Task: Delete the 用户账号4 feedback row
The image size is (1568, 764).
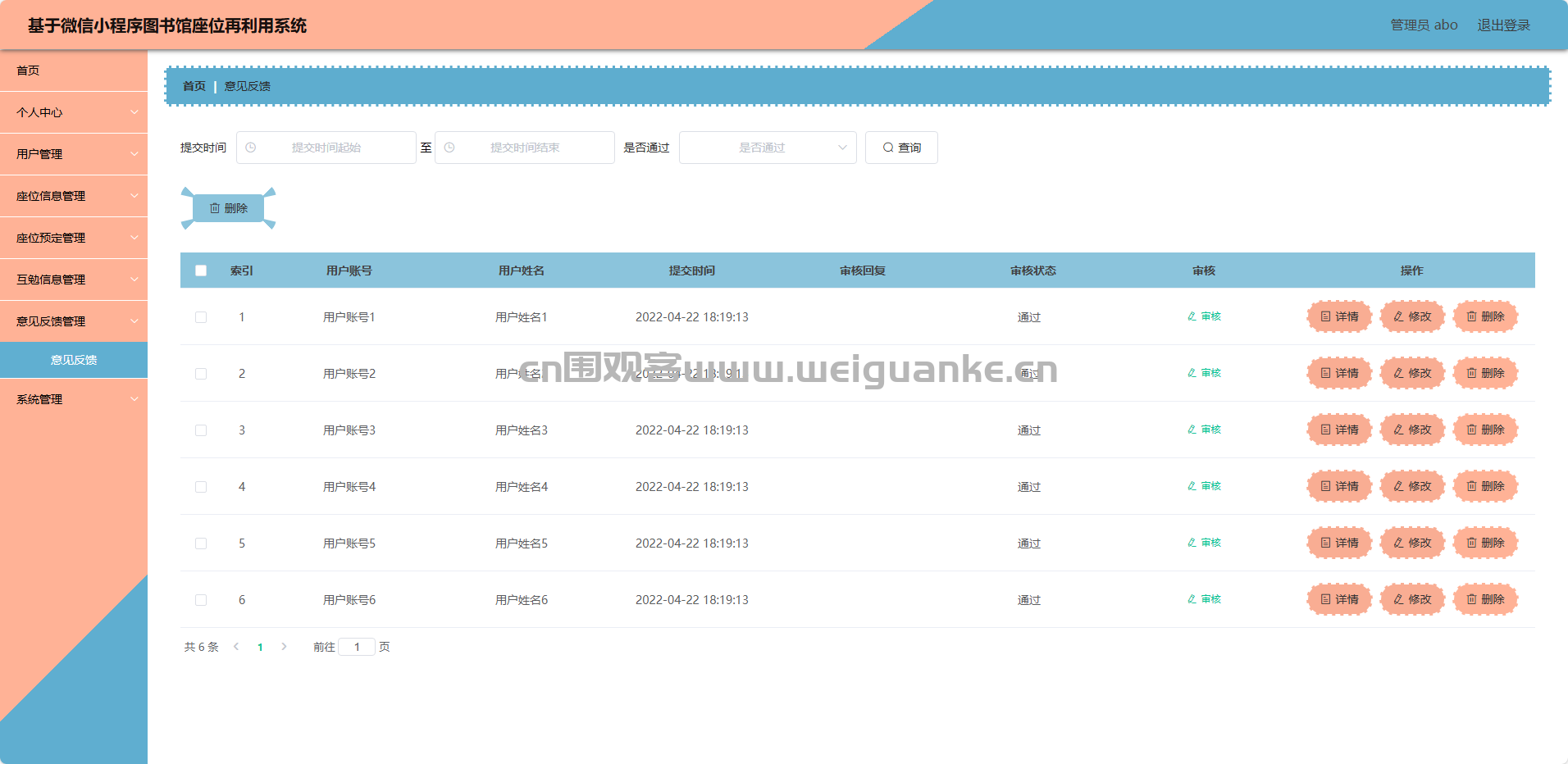Action: pos(1485,486)
